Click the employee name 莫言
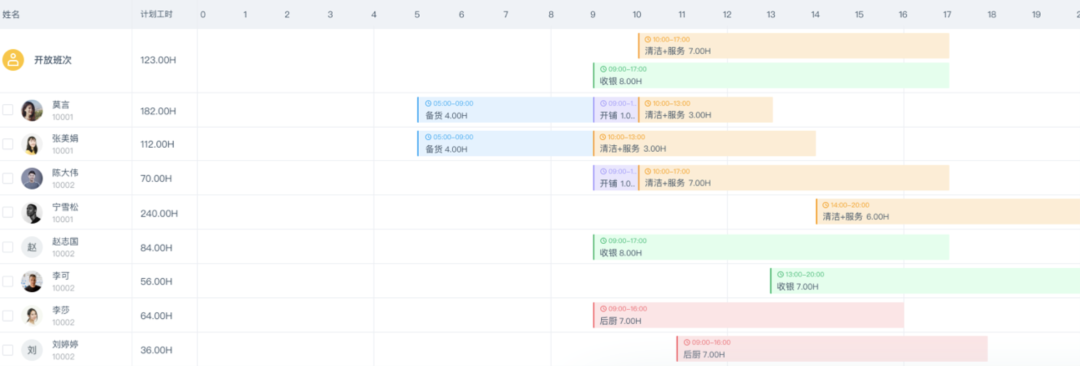 [61, 105]
